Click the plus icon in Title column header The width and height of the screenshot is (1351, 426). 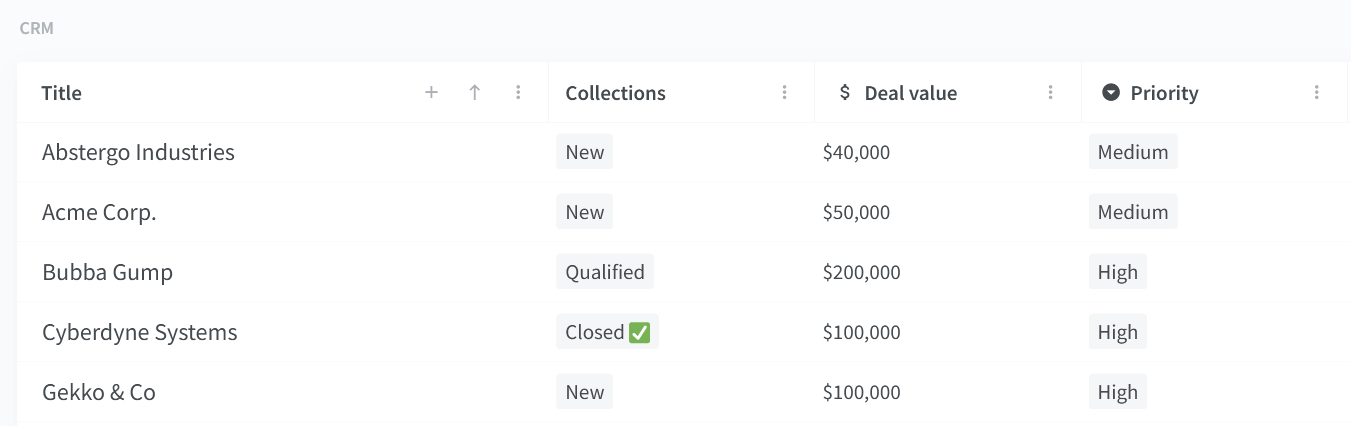pyautogui.click(x=432, y=93)
